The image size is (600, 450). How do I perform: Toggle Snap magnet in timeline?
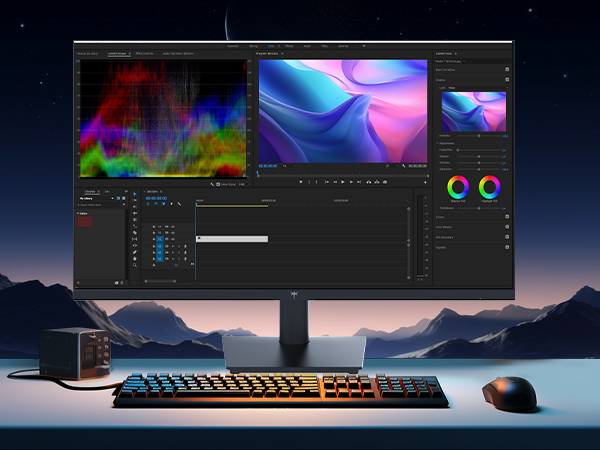point(156,204)
